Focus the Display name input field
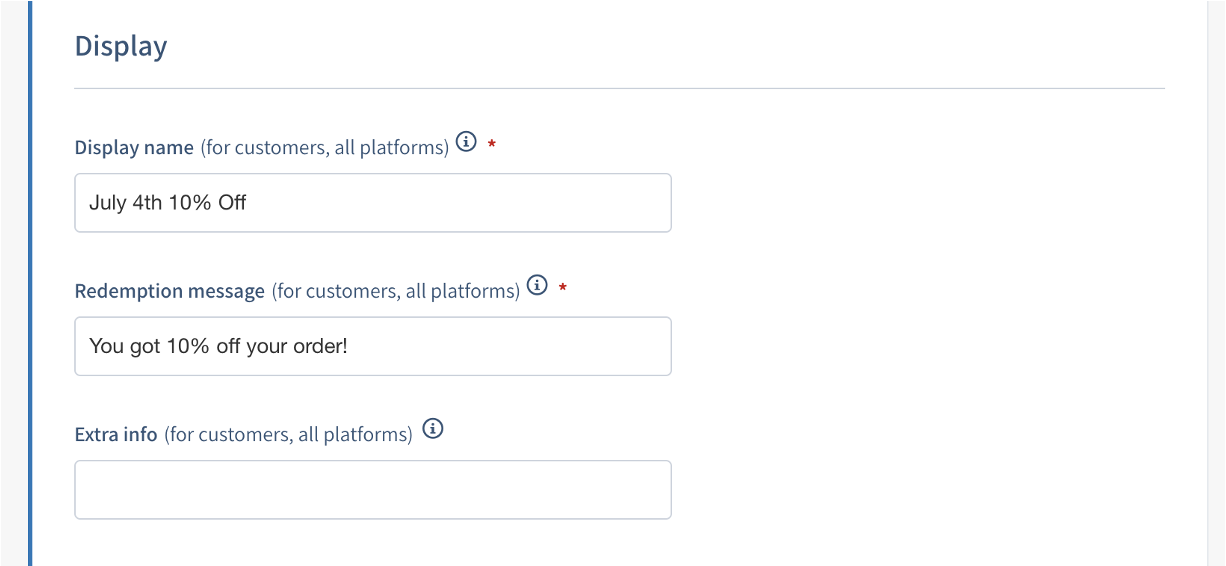 pyautogui.click(x=372, y=203)
